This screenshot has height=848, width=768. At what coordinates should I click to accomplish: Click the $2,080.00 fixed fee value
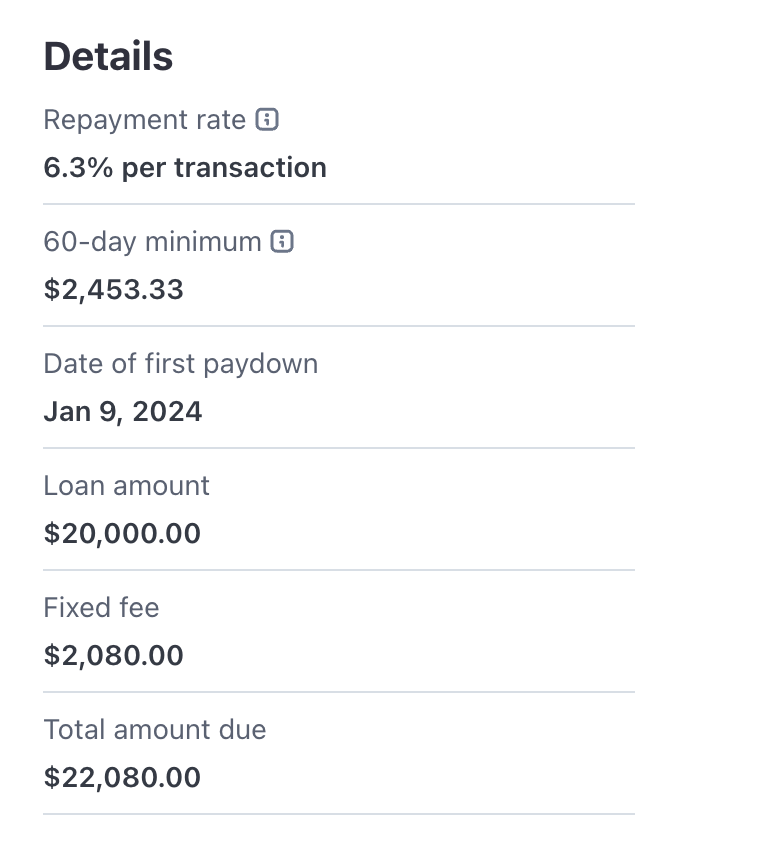(114, 655)
